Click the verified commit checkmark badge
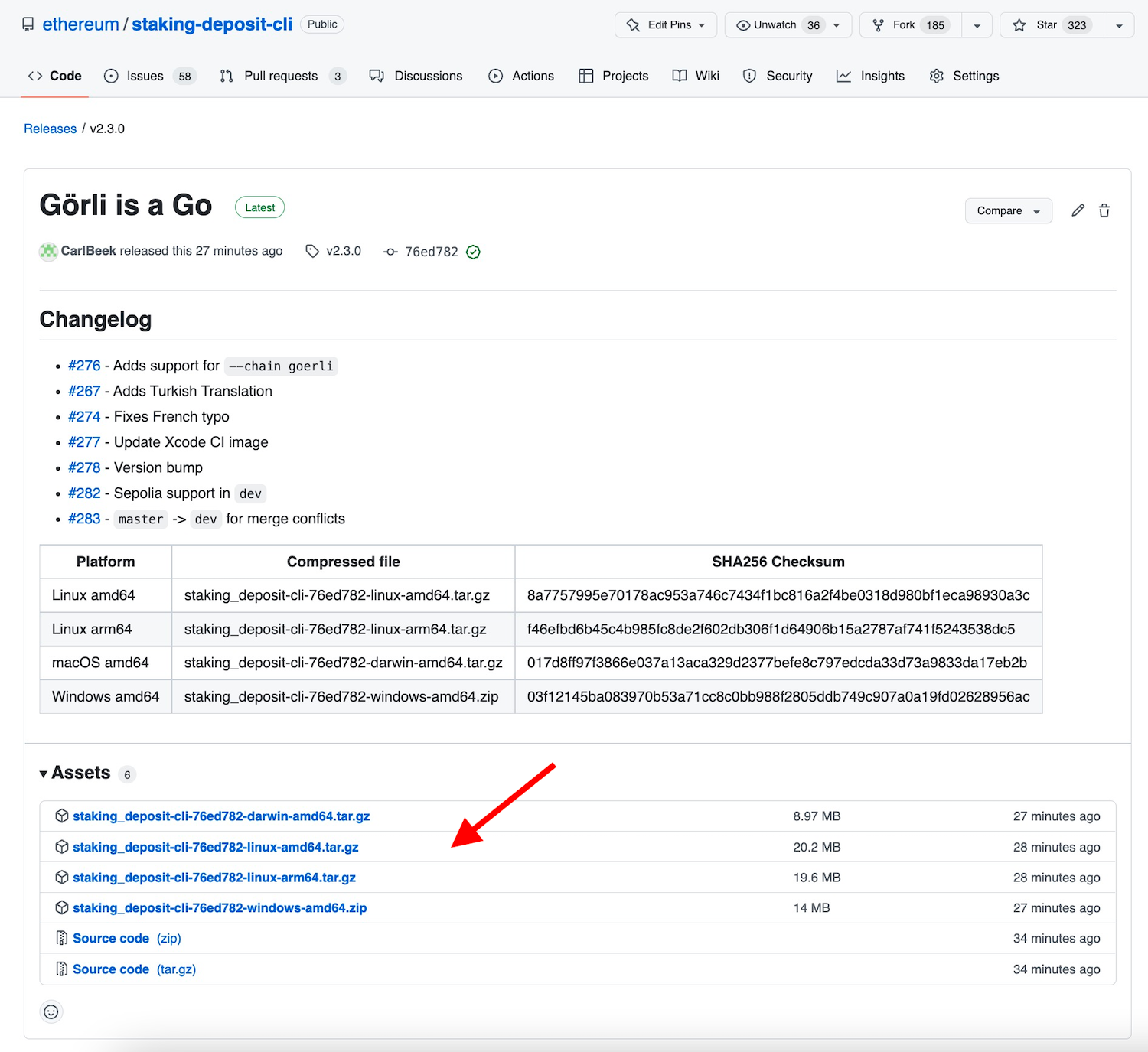 pos(473,252)
